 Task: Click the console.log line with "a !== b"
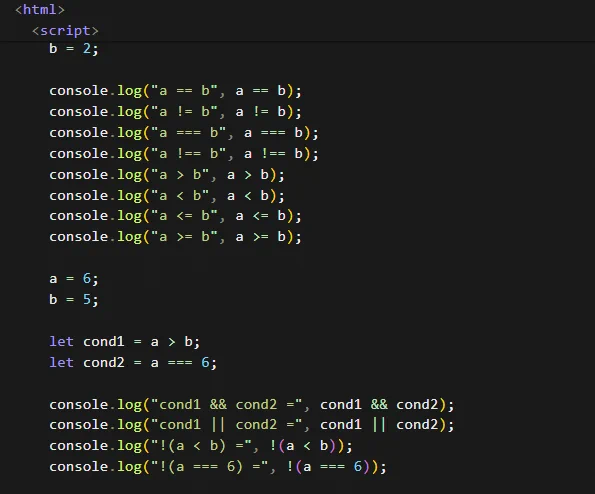coord(184,154)
